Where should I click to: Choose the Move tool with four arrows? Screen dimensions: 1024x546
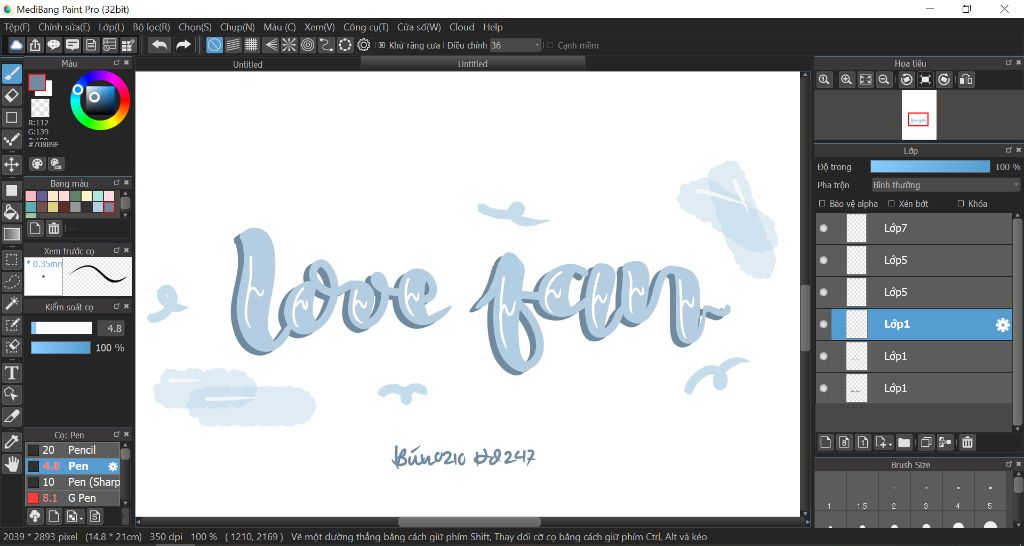pos(12,164)
